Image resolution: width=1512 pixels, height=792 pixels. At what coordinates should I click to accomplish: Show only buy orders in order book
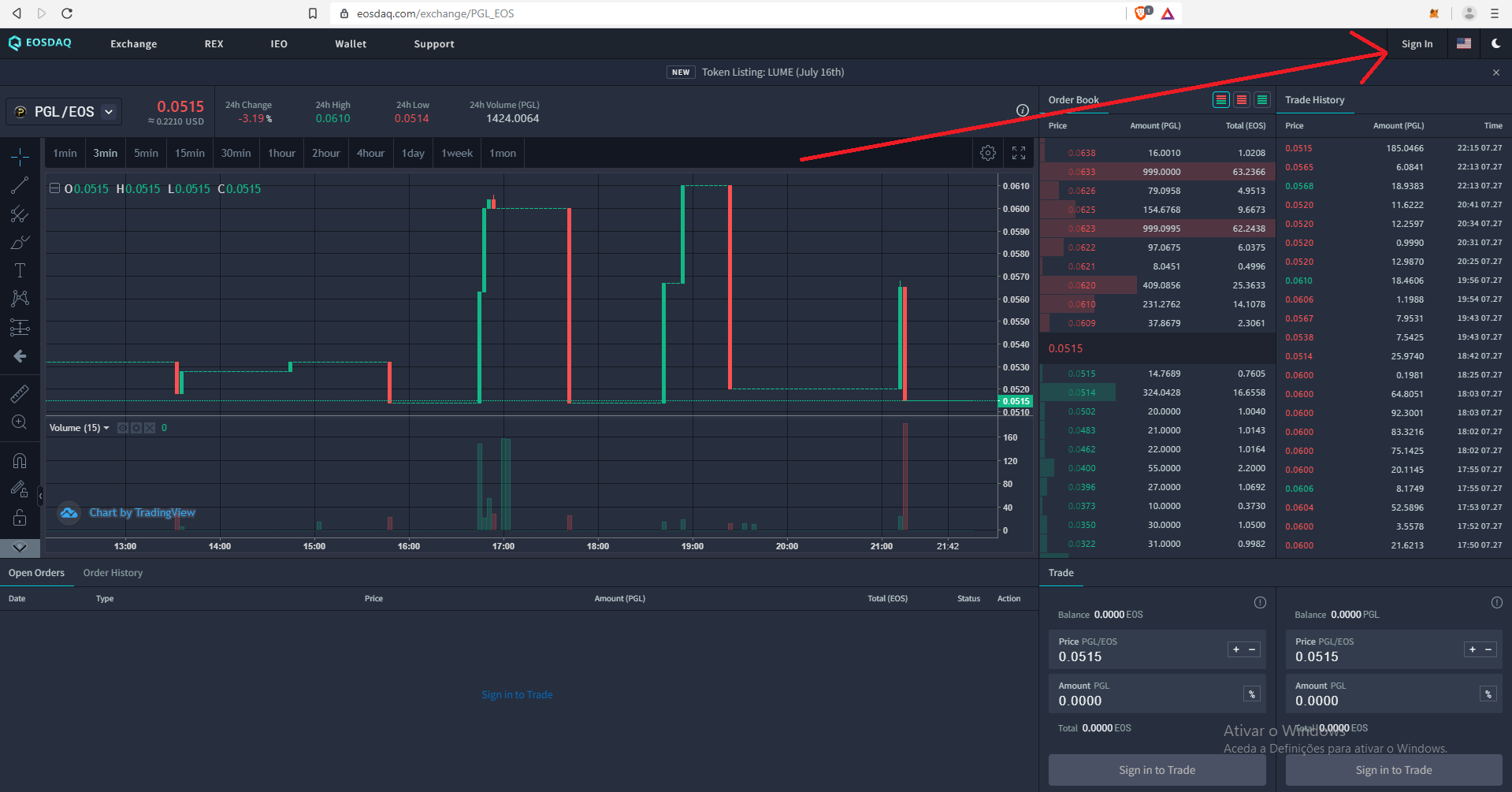[1262, 99]
